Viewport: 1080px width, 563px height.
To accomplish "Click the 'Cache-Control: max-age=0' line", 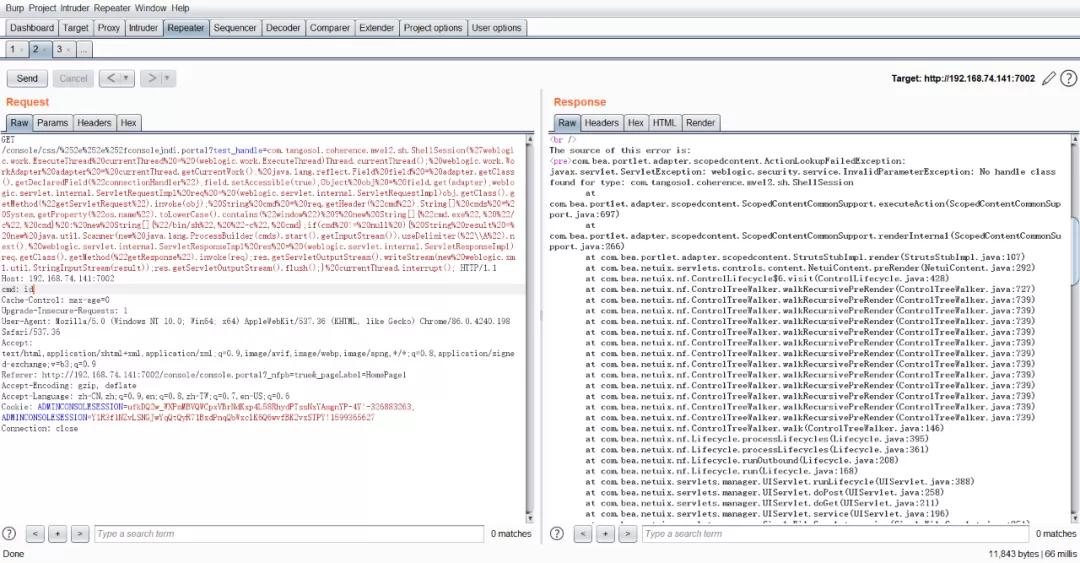I will coord(55,300).
